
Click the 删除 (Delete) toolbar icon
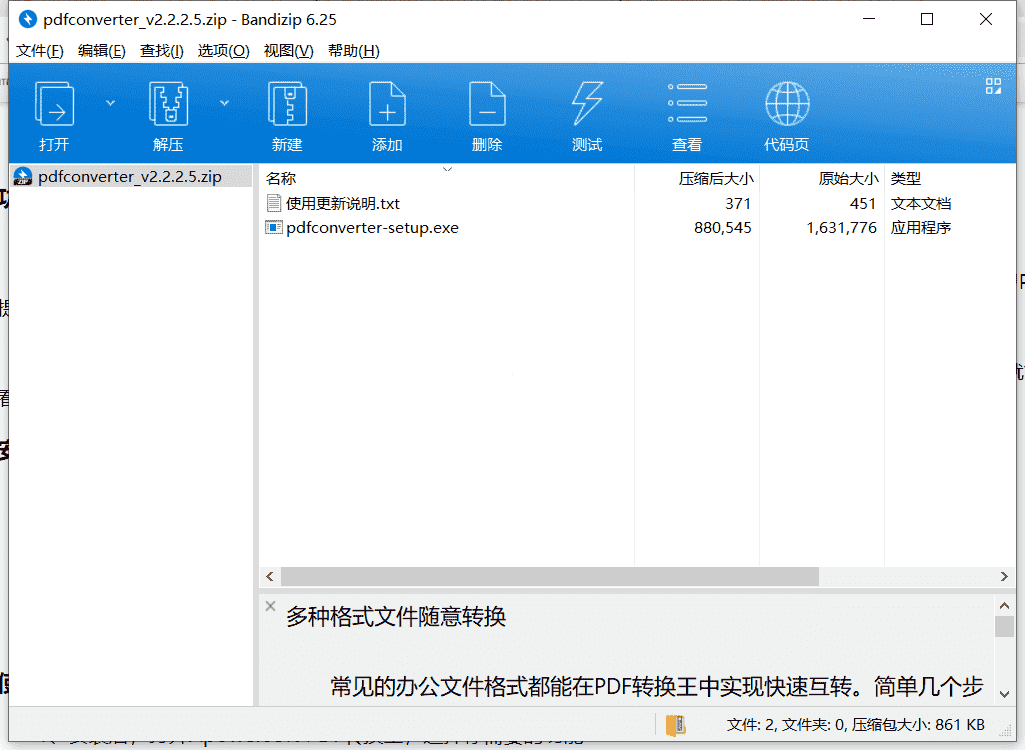click(x=487, y=103)
